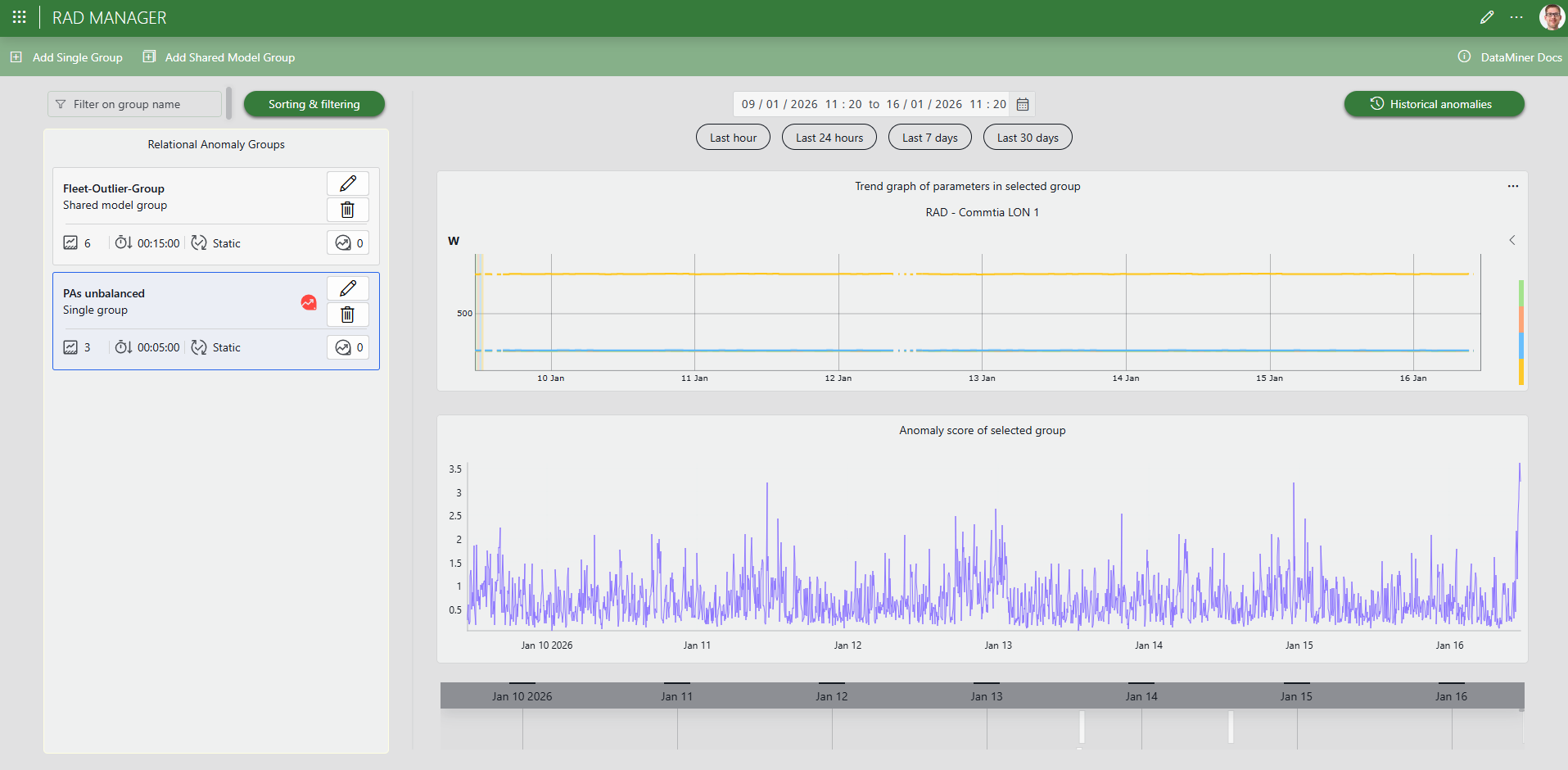Collapse the trend graph legend arrow
This screenshot has width=1568, height=770.
[1512, 240]
